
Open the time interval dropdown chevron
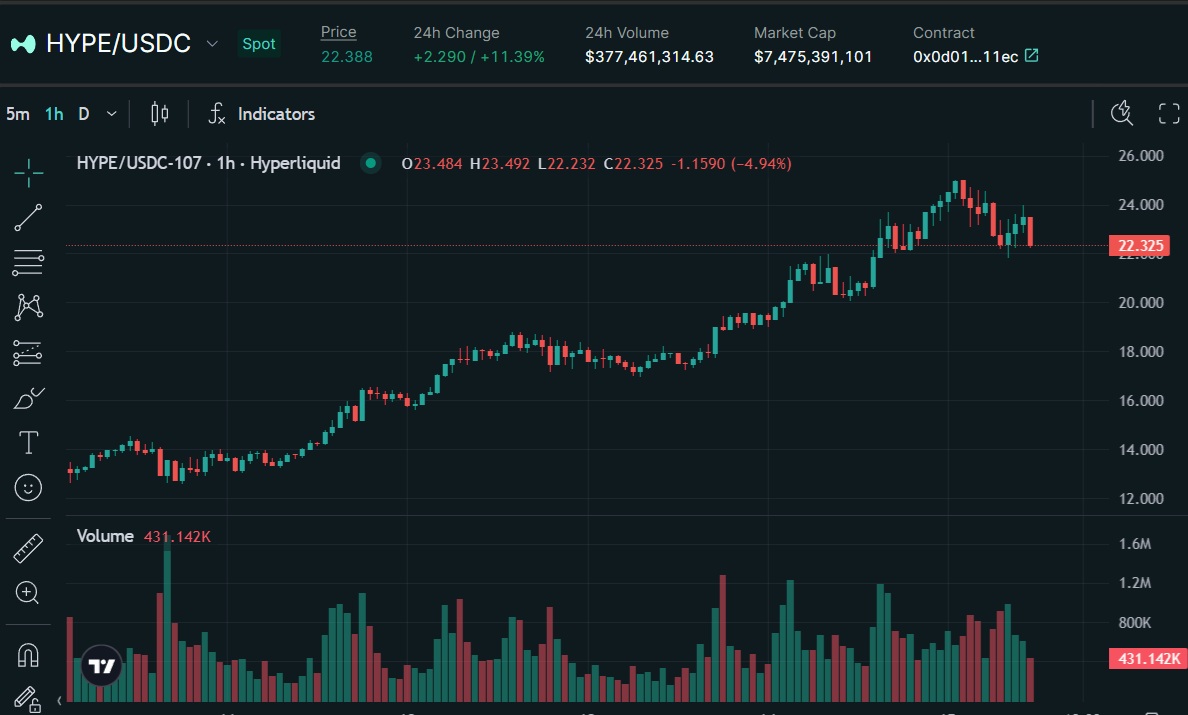coord(111,114)
